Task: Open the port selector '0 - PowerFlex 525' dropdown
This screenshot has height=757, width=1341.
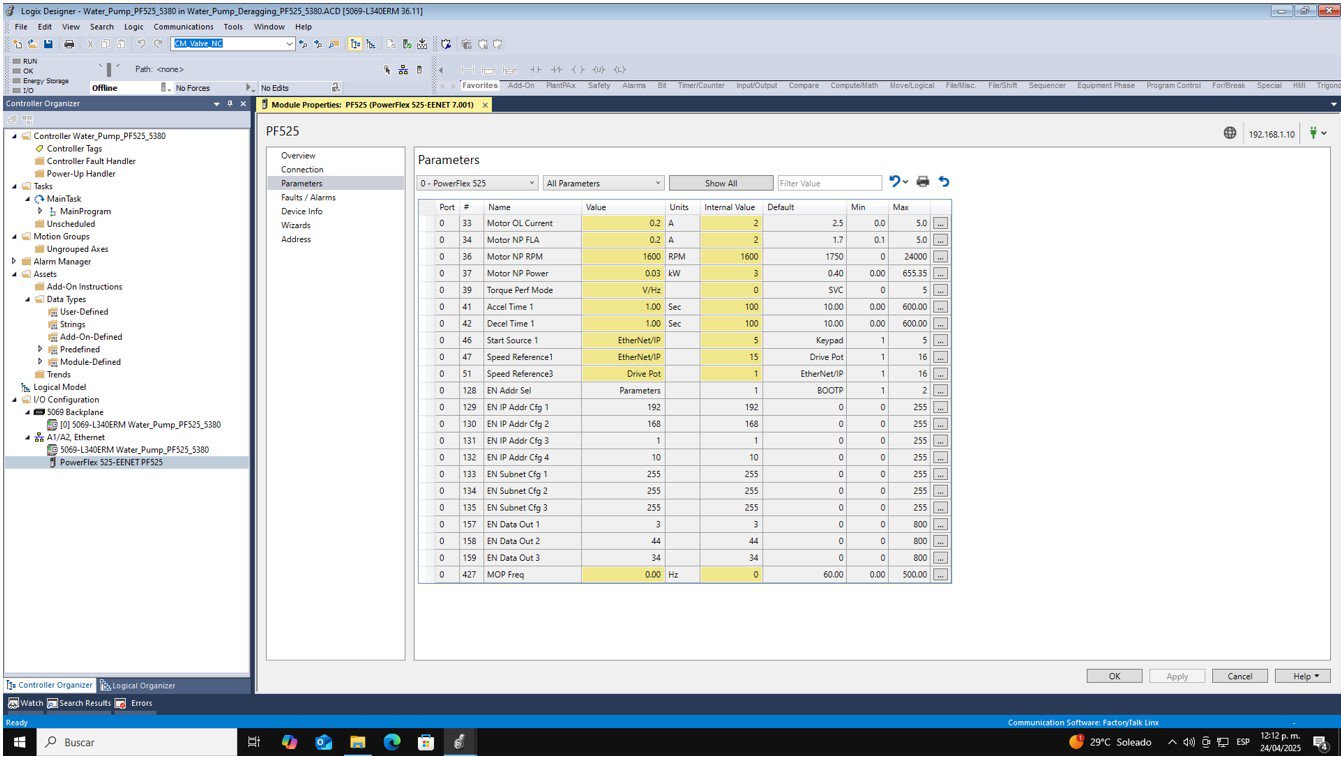Action: click(x=478, y=183)
